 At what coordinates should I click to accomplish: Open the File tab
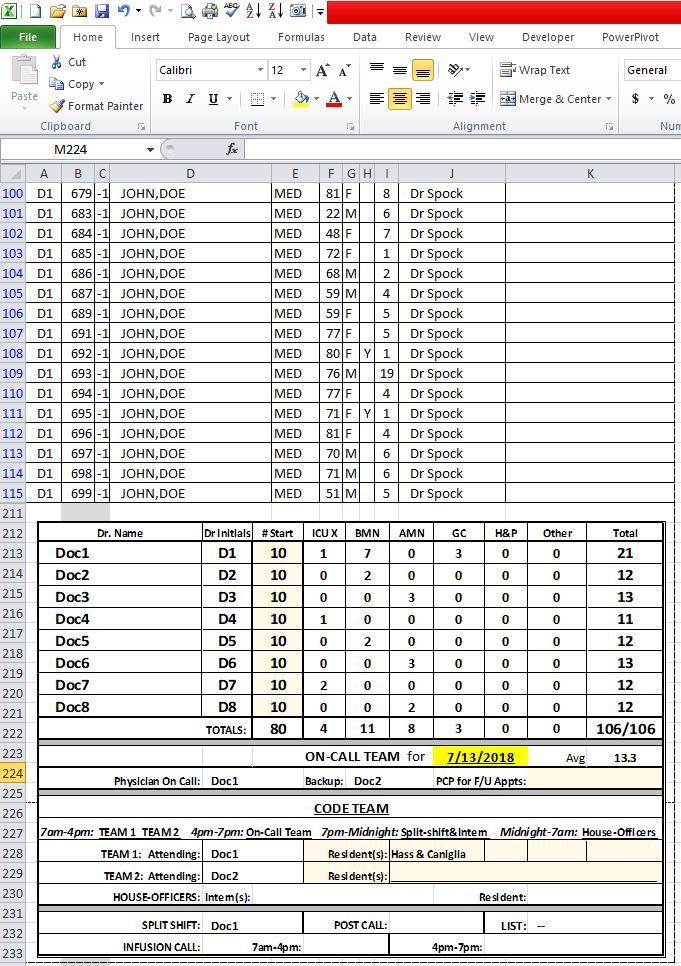pos(28,37)
